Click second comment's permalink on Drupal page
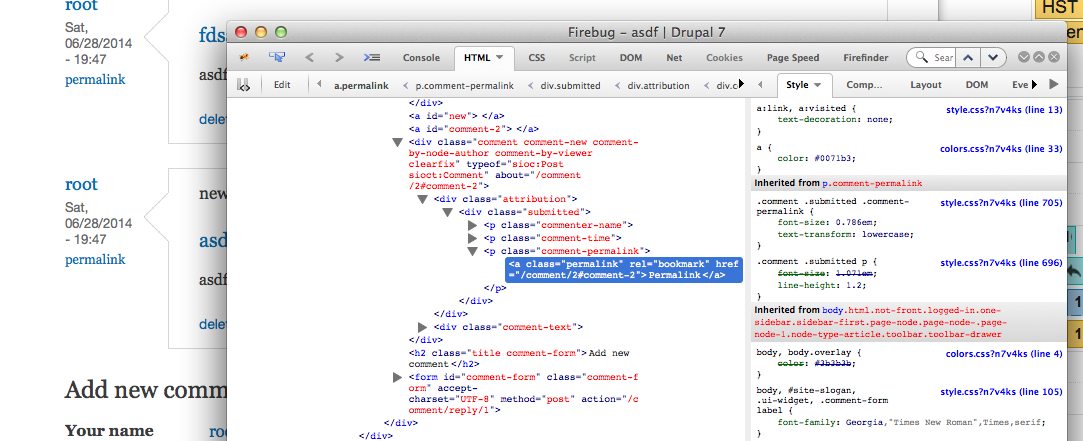 (95, 260)
